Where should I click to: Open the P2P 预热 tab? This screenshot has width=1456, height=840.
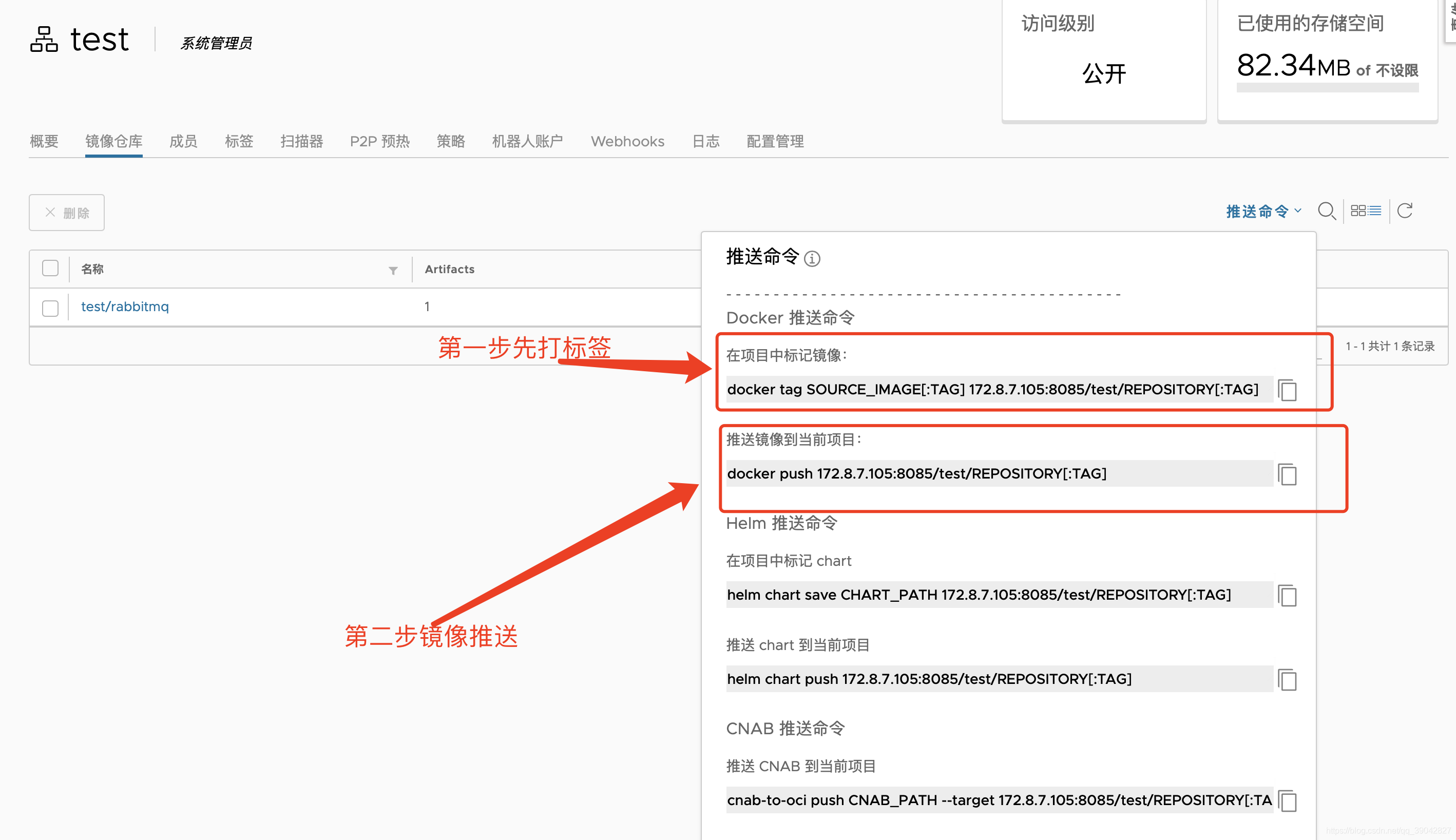379,141
